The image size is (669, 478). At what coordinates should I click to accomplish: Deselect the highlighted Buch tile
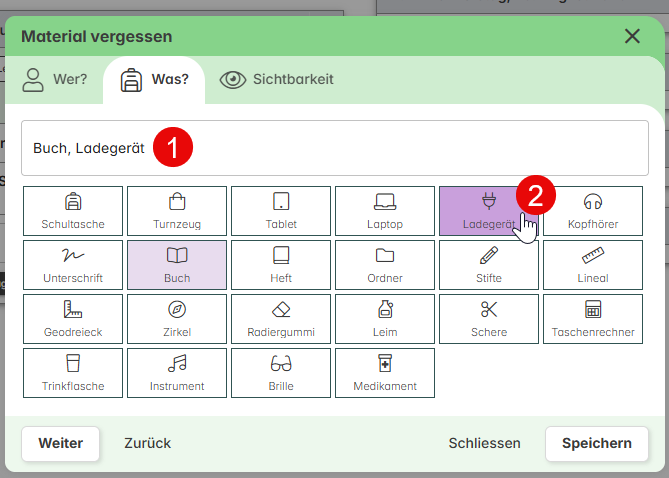point(177,265)
